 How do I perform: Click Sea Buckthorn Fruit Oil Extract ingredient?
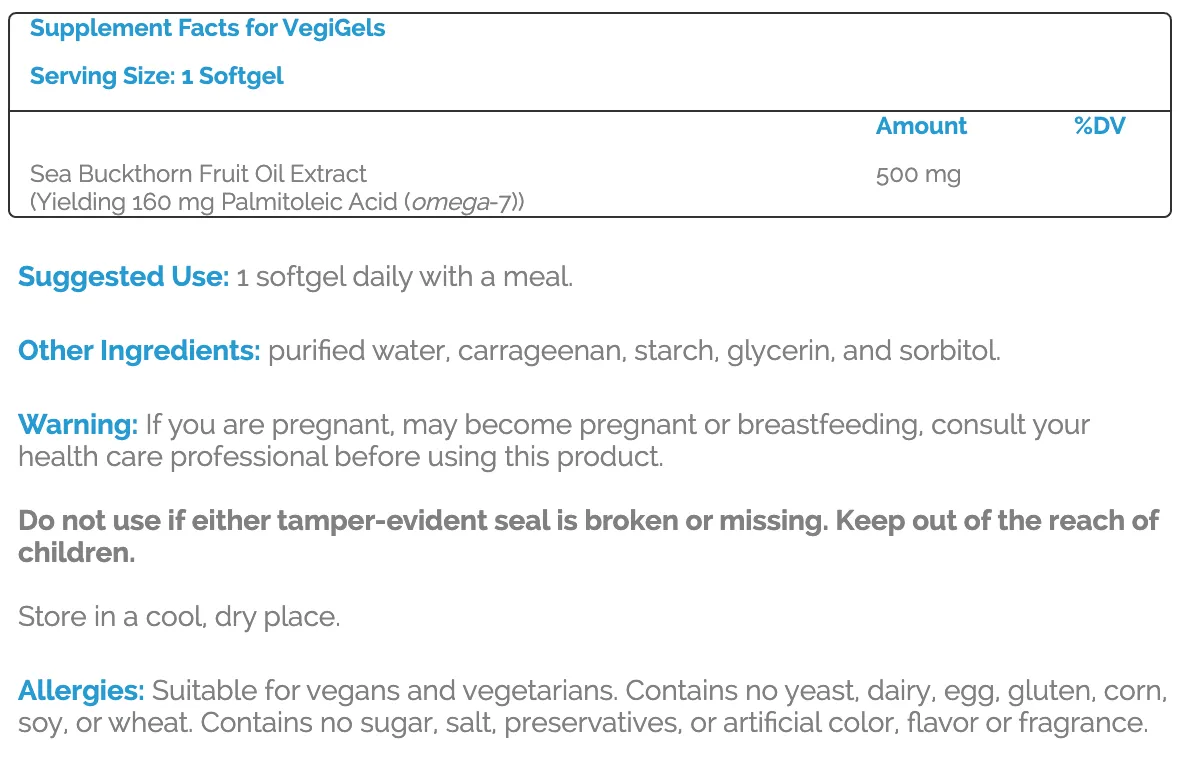click(x=198, y=174)
